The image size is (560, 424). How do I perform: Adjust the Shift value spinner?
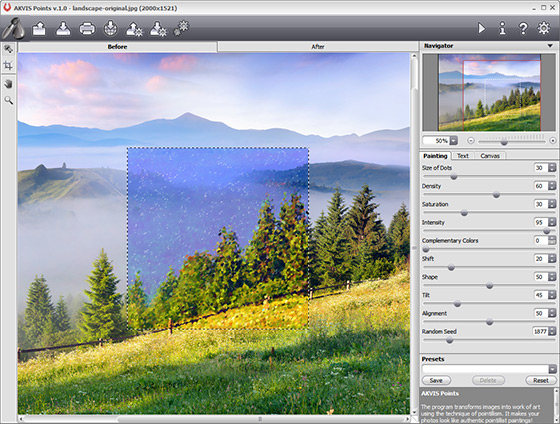tap(552, 259)
